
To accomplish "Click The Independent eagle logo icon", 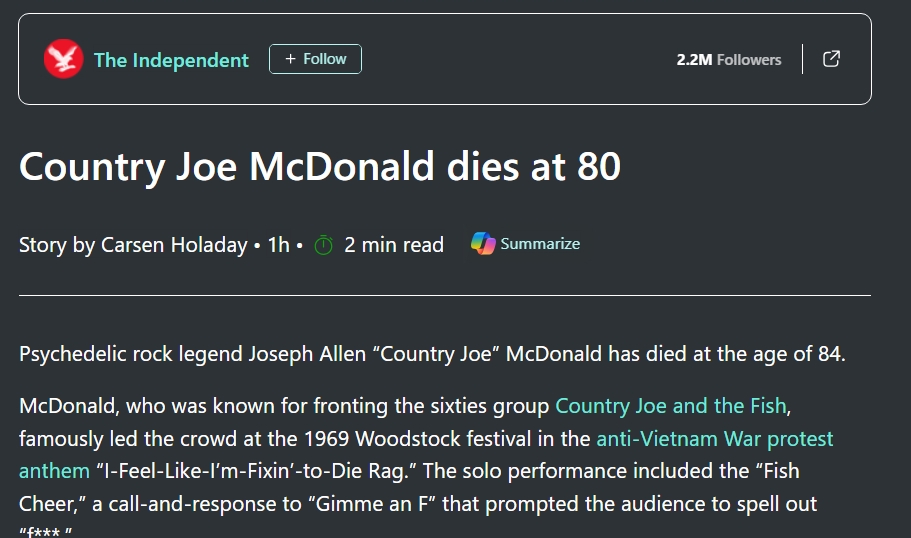I will click(x=63, y=59).
